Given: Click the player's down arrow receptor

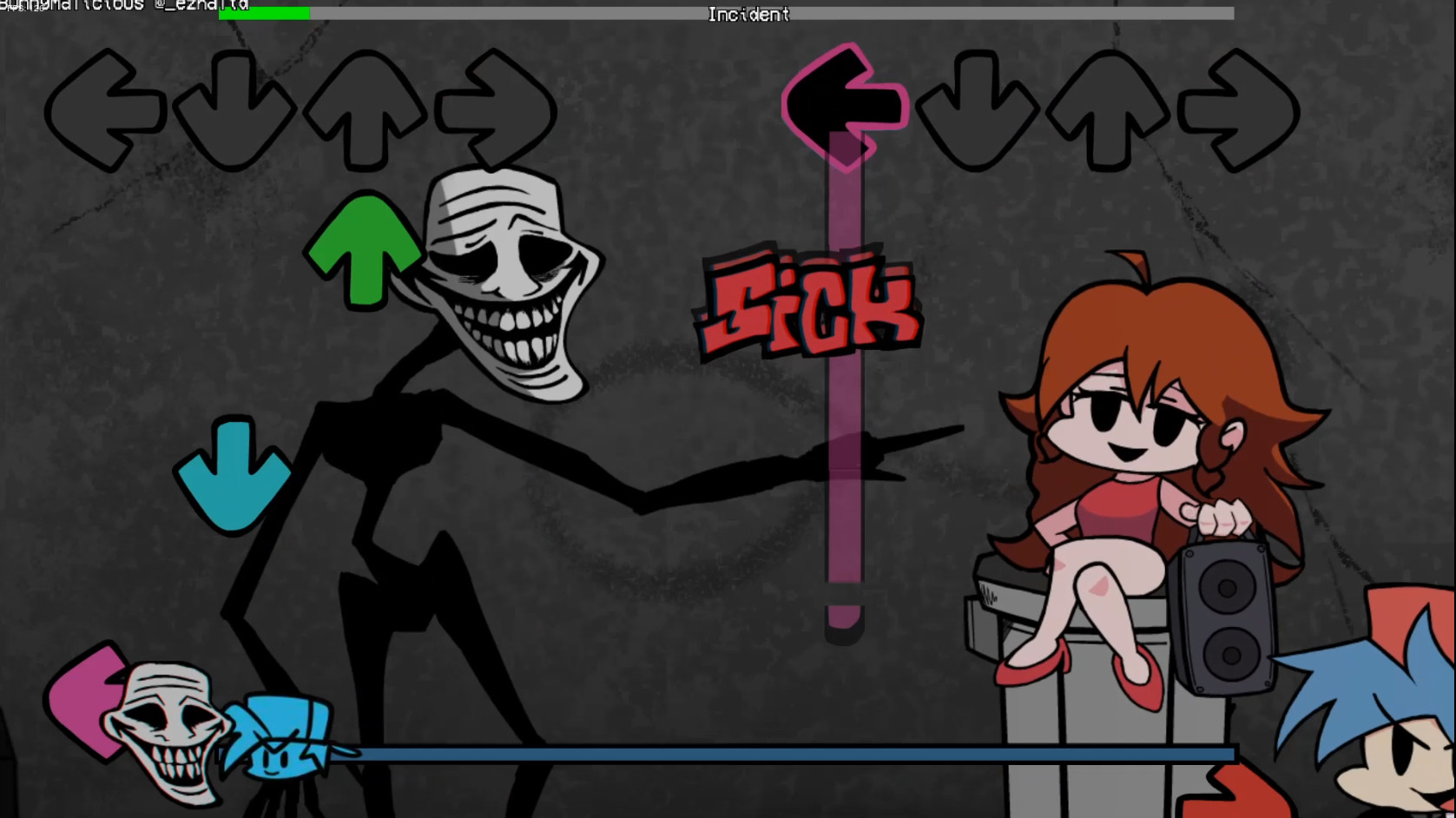Looking at the screenshot, I should pyautogui.click(x=977, y=110).
